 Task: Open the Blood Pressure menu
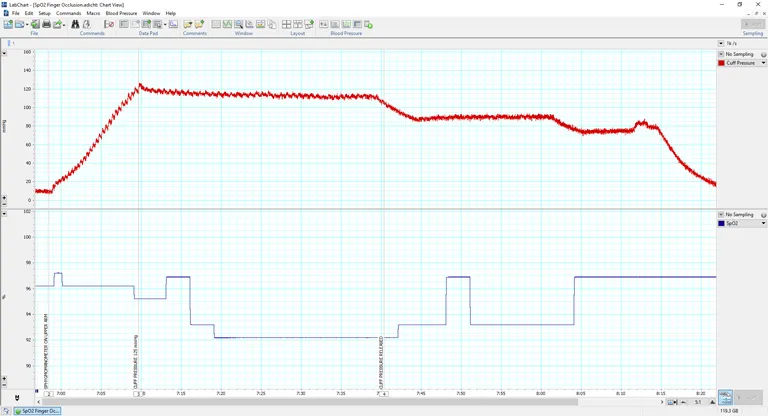[x=122, y=13]
